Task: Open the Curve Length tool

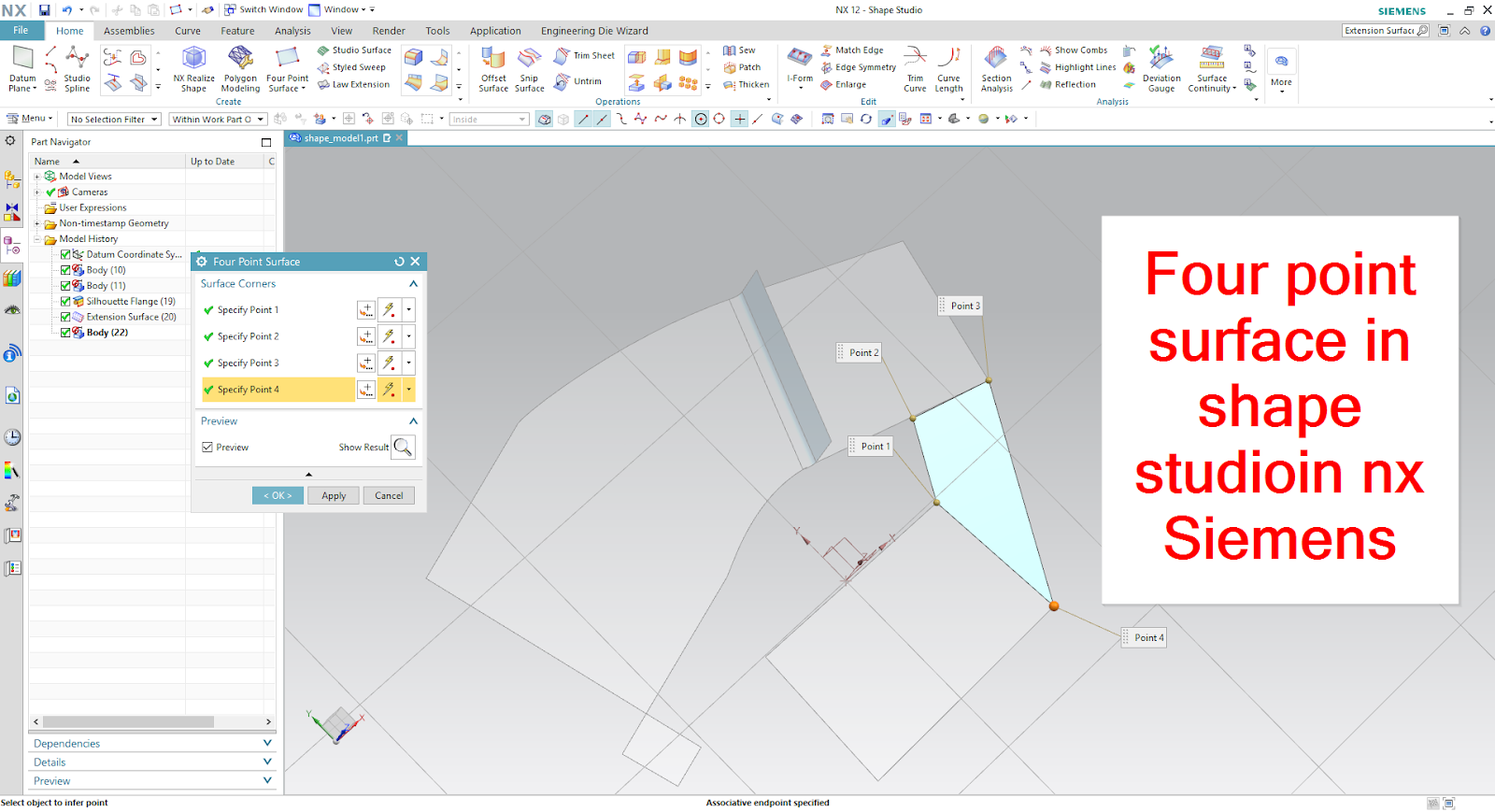Action: [948, 69]
